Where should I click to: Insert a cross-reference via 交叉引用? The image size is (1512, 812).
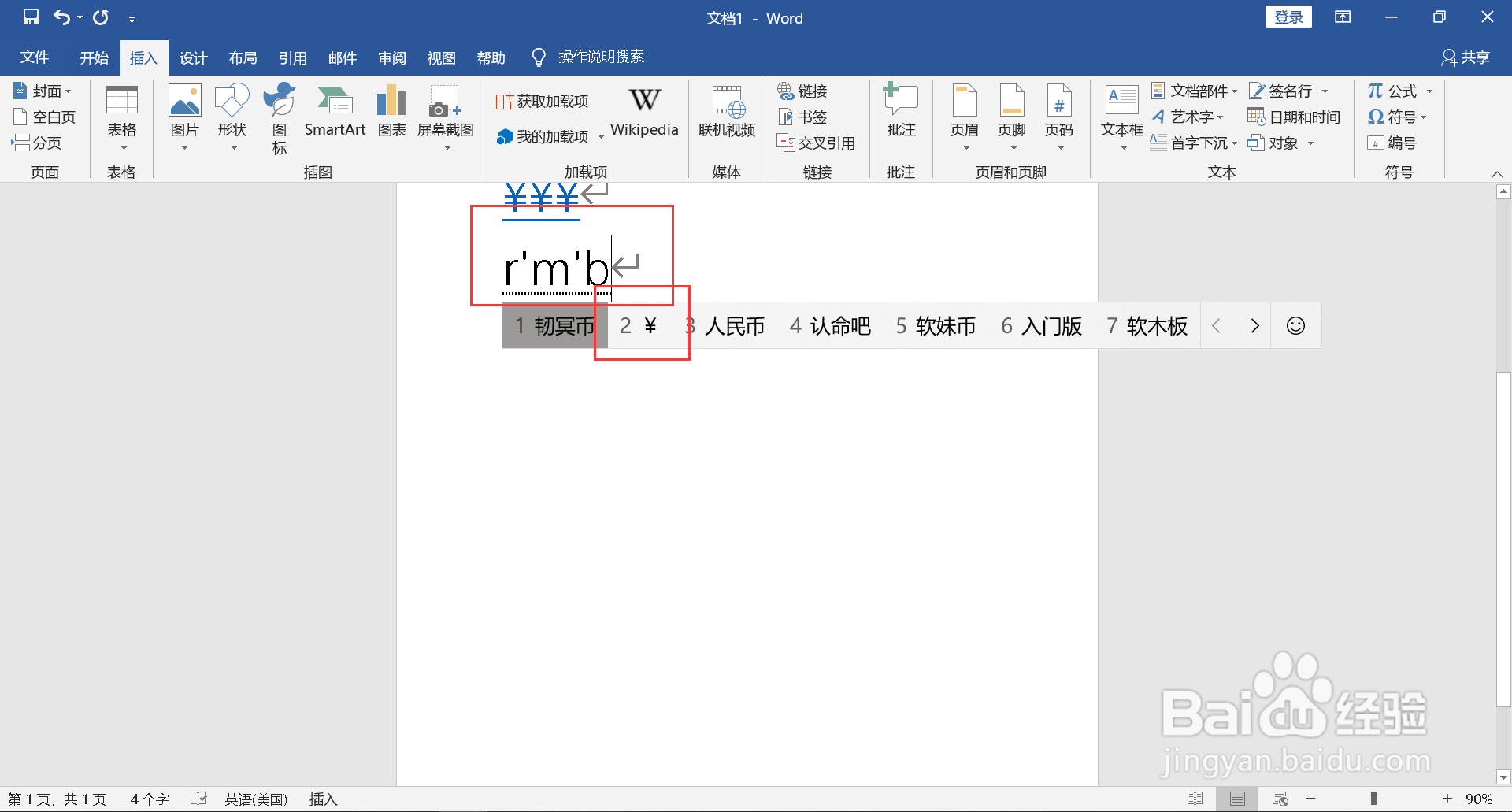pos(817,143)
